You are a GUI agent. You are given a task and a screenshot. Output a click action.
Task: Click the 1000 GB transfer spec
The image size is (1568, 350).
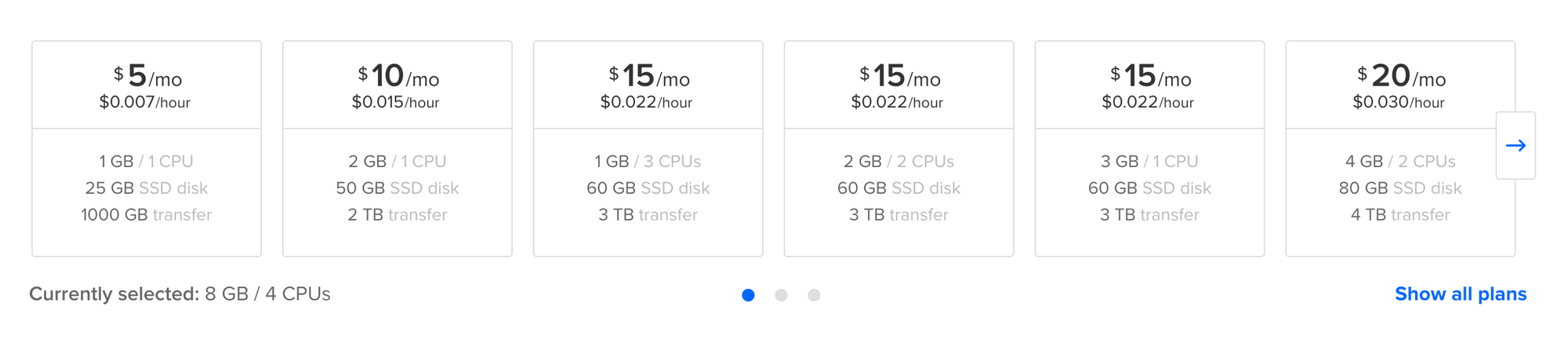coord(147,215)
